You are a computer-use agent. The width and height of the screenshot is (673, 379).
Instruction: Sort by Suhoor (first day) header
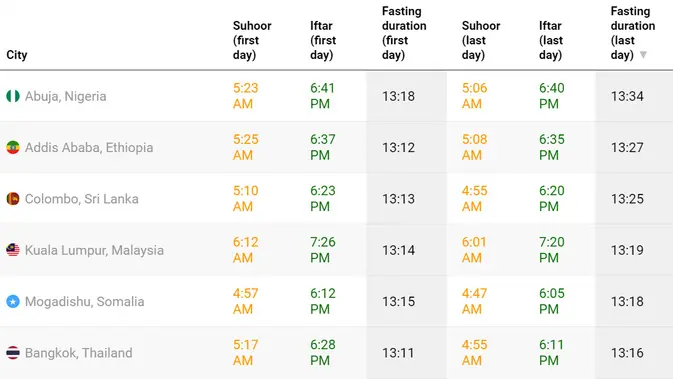[252, 40]
